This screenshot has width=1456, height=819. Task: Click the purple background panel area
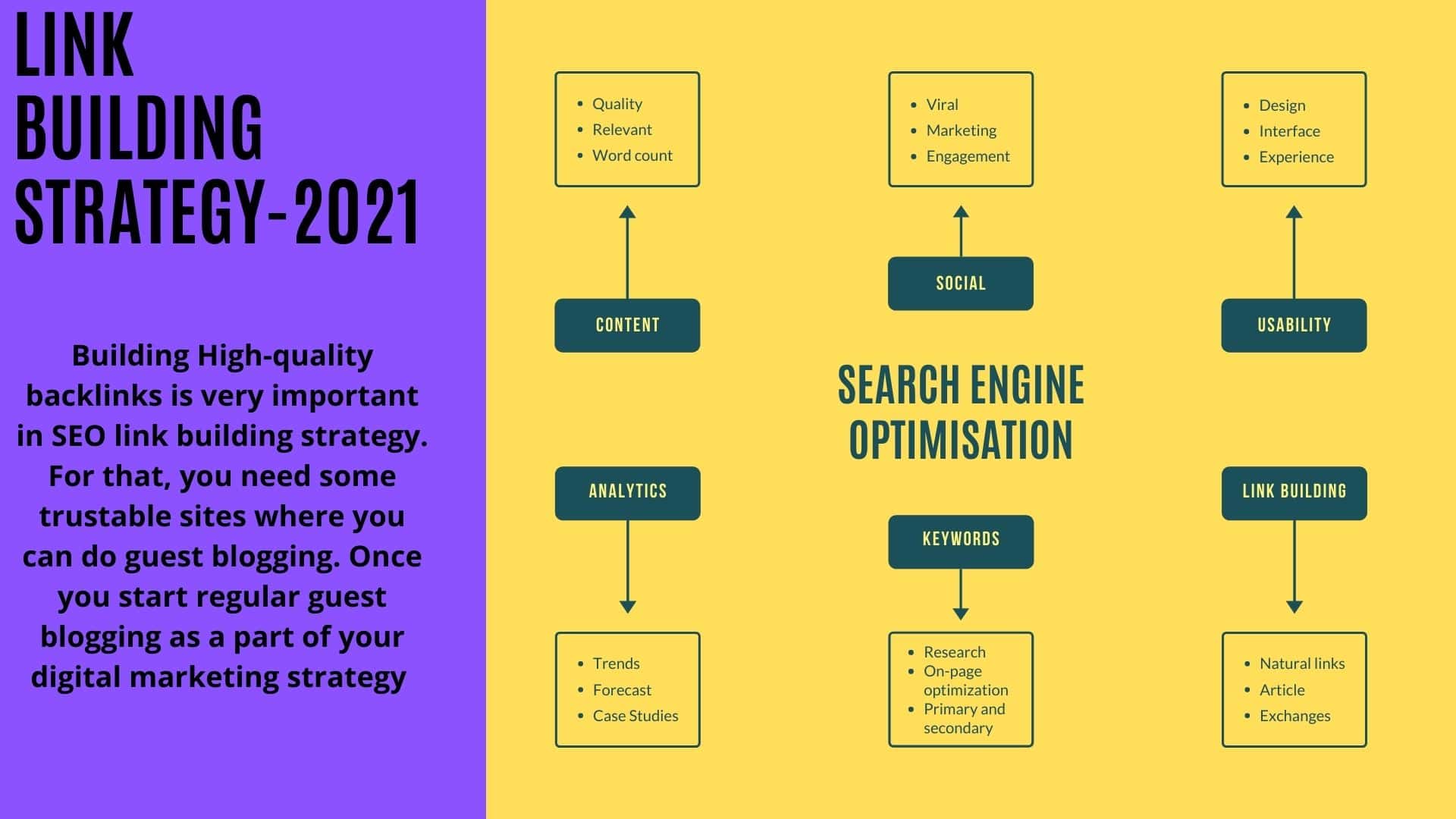click(214, 409)
